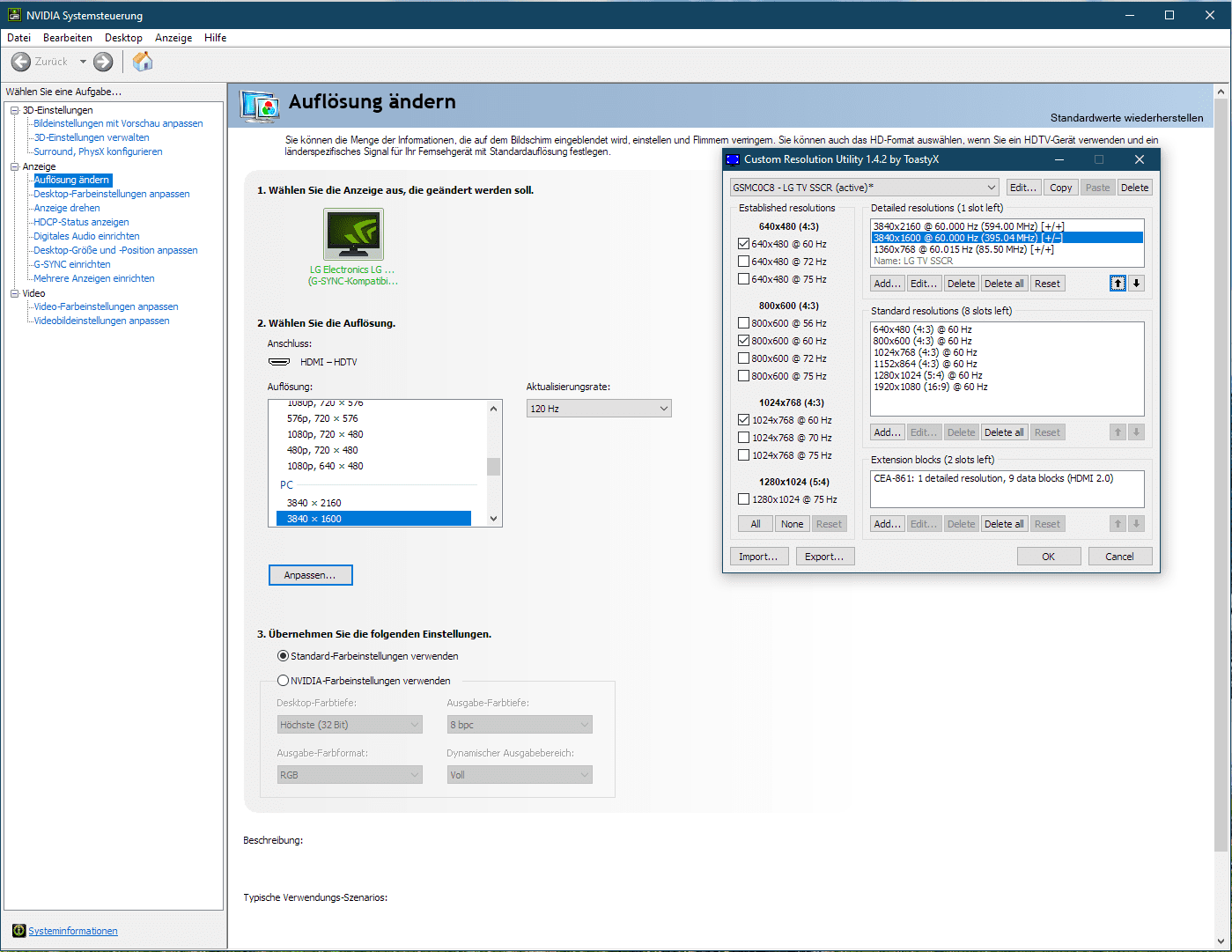Viewport: 1232px width, 952px height.
Task: Open Mehrere Anzeigen einrichten tree item
Action: [94, 278]
